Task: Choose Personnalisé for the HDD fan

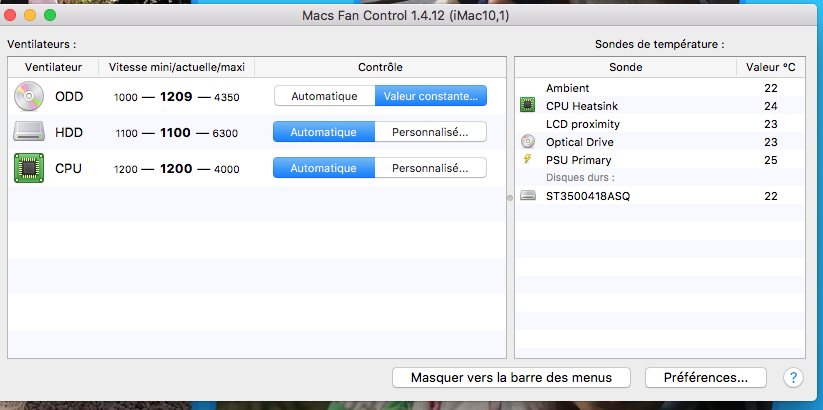Action: point(430,132)
